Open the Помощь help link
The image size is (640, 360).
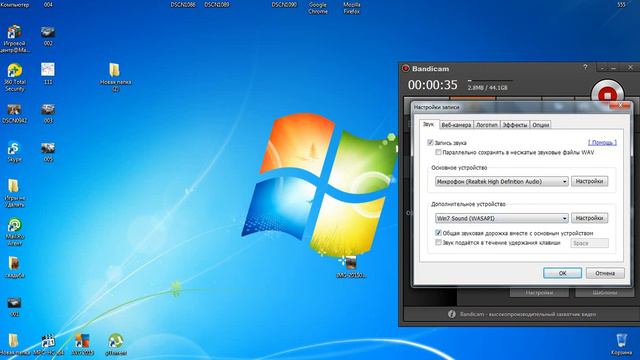tap(602, 142)
